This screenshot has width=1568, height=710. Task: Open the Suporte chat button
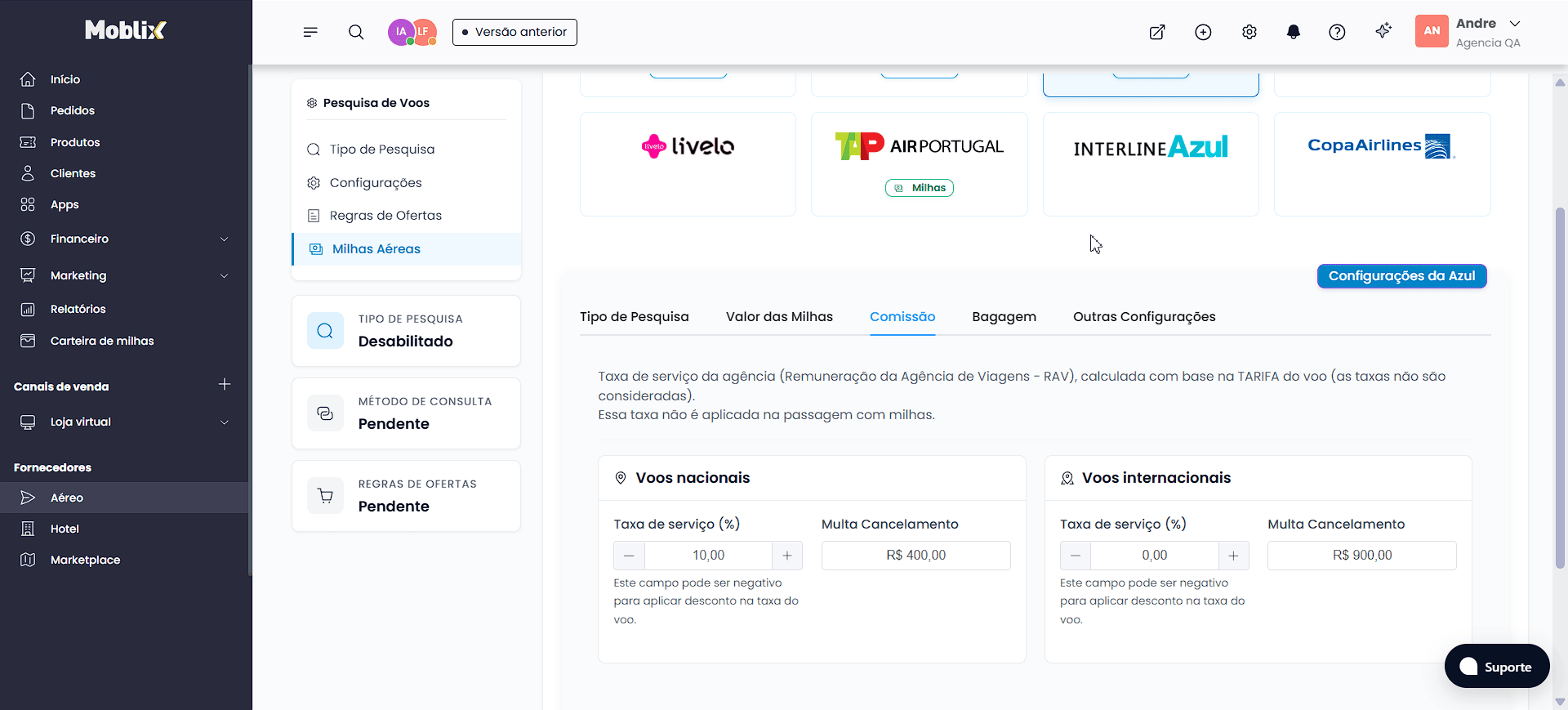tap(1497, 666)
